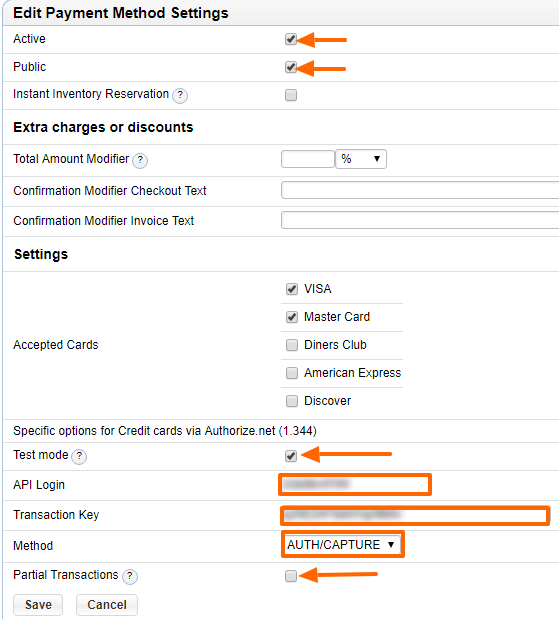Turn off Test mode checkbox
The image size is (559, 619).
click(x=291, y=456)
